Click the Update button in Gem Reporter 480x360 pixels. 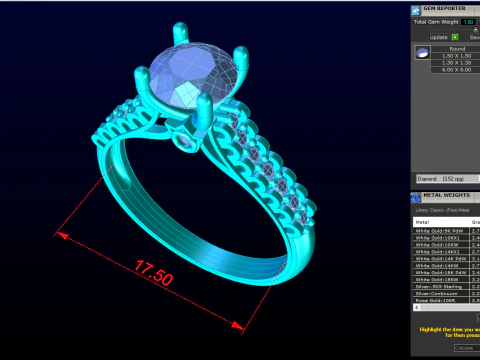coord(438,37)
